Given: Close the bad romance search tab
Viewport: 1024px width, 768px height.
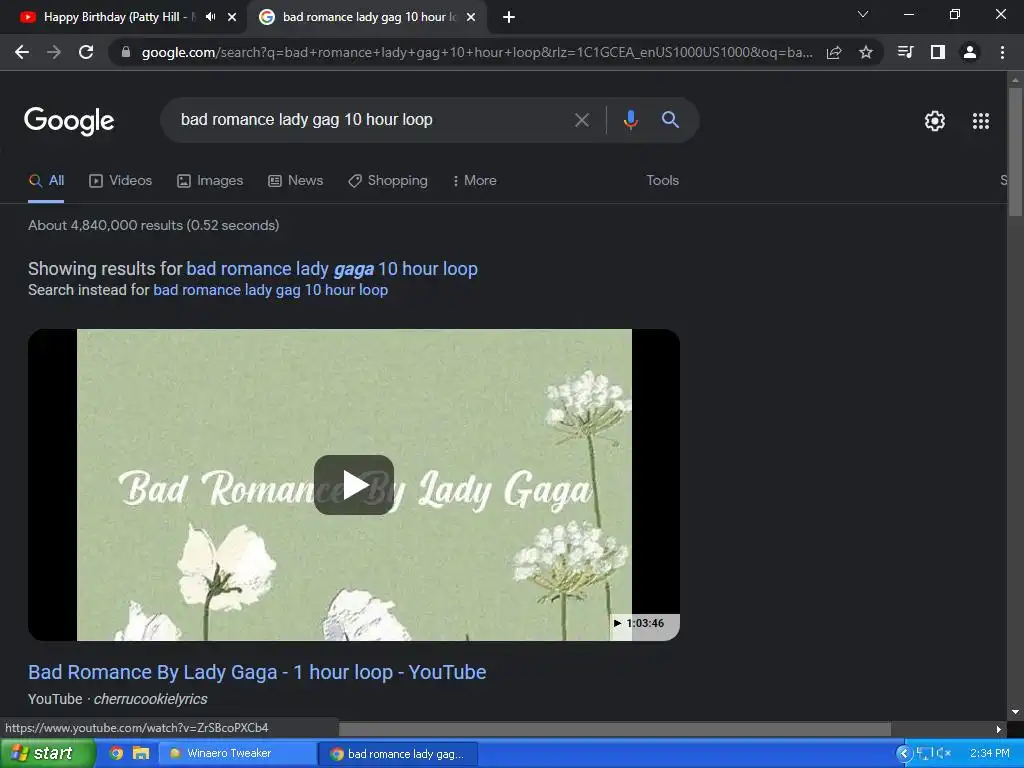Looking at the screenshot, I should click(x=471, y=17).
